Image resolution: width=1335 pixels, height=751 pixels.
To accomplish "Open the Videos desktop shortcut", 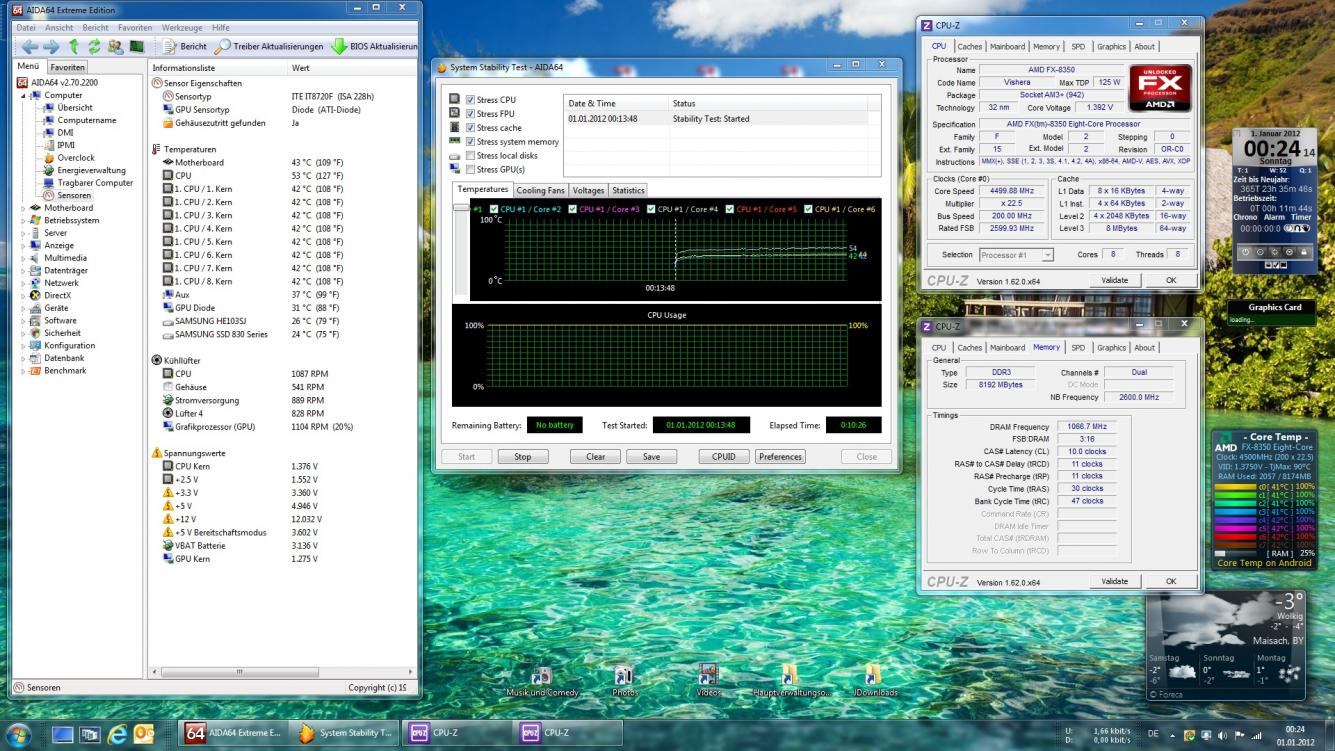I will 707,681.
